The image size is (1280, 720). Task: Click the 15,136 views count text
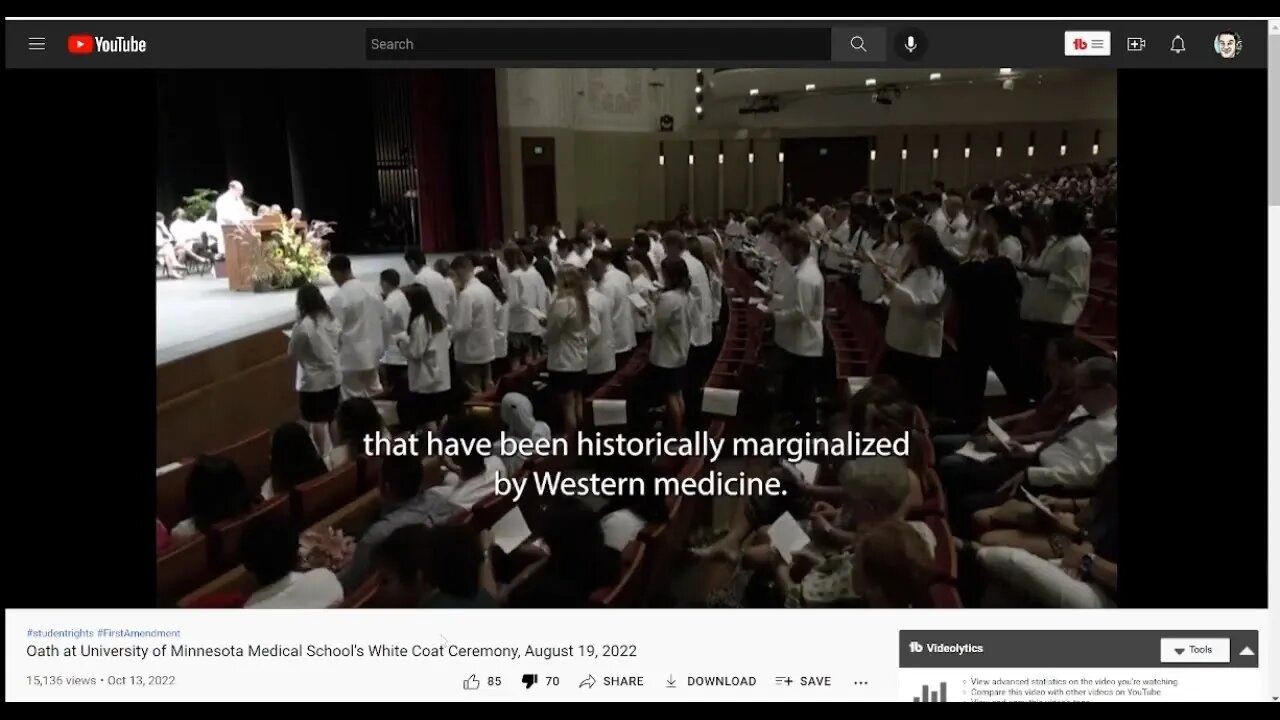point(62,681)
